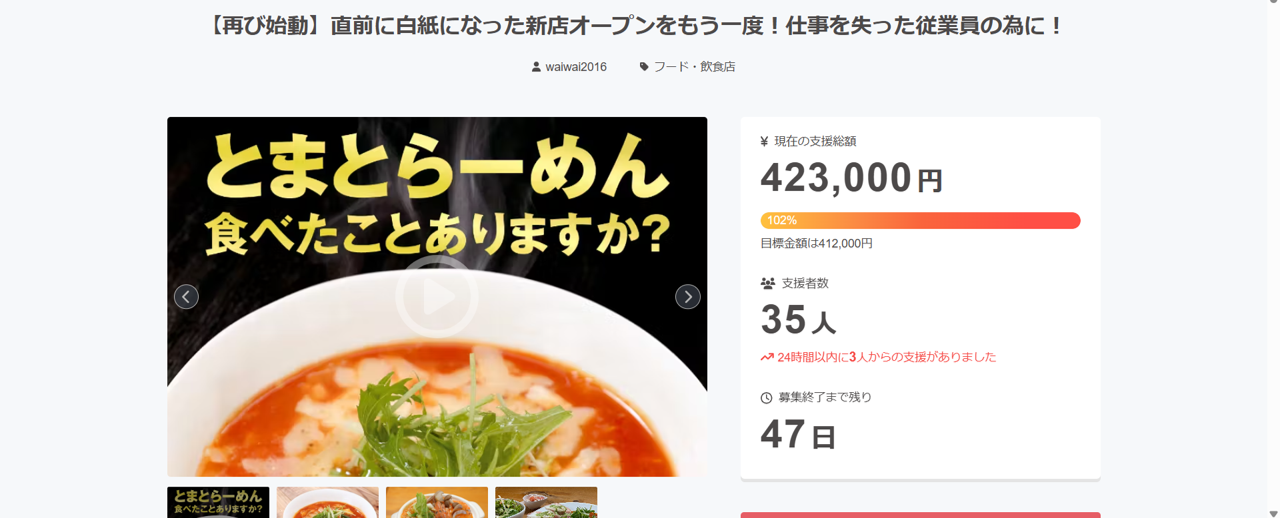Image resolution: width=1280 pixels, height=518 pixels.
Task: Select fourth thumbnail with salad dishes
Action: (x=546, y=502)
